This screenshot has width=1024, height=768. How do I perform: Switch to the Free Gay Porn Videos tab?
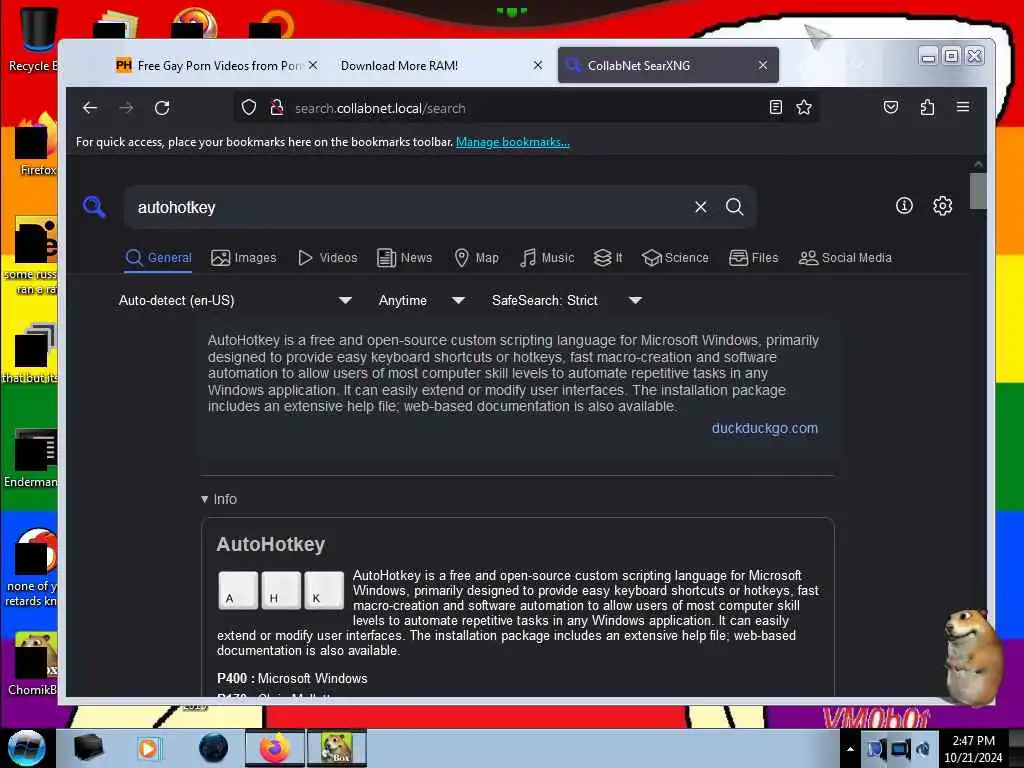pos(217,65)
